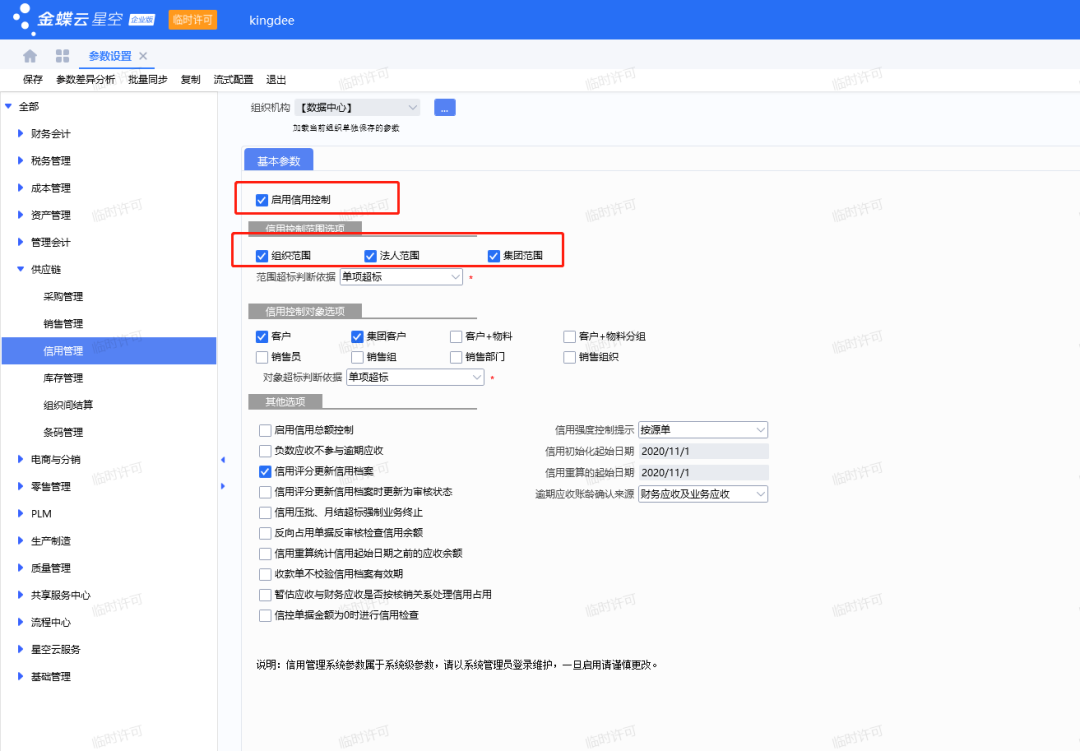1080x751 pixels.
Task: Switch to 参数设置 tab
Action: 110,56
